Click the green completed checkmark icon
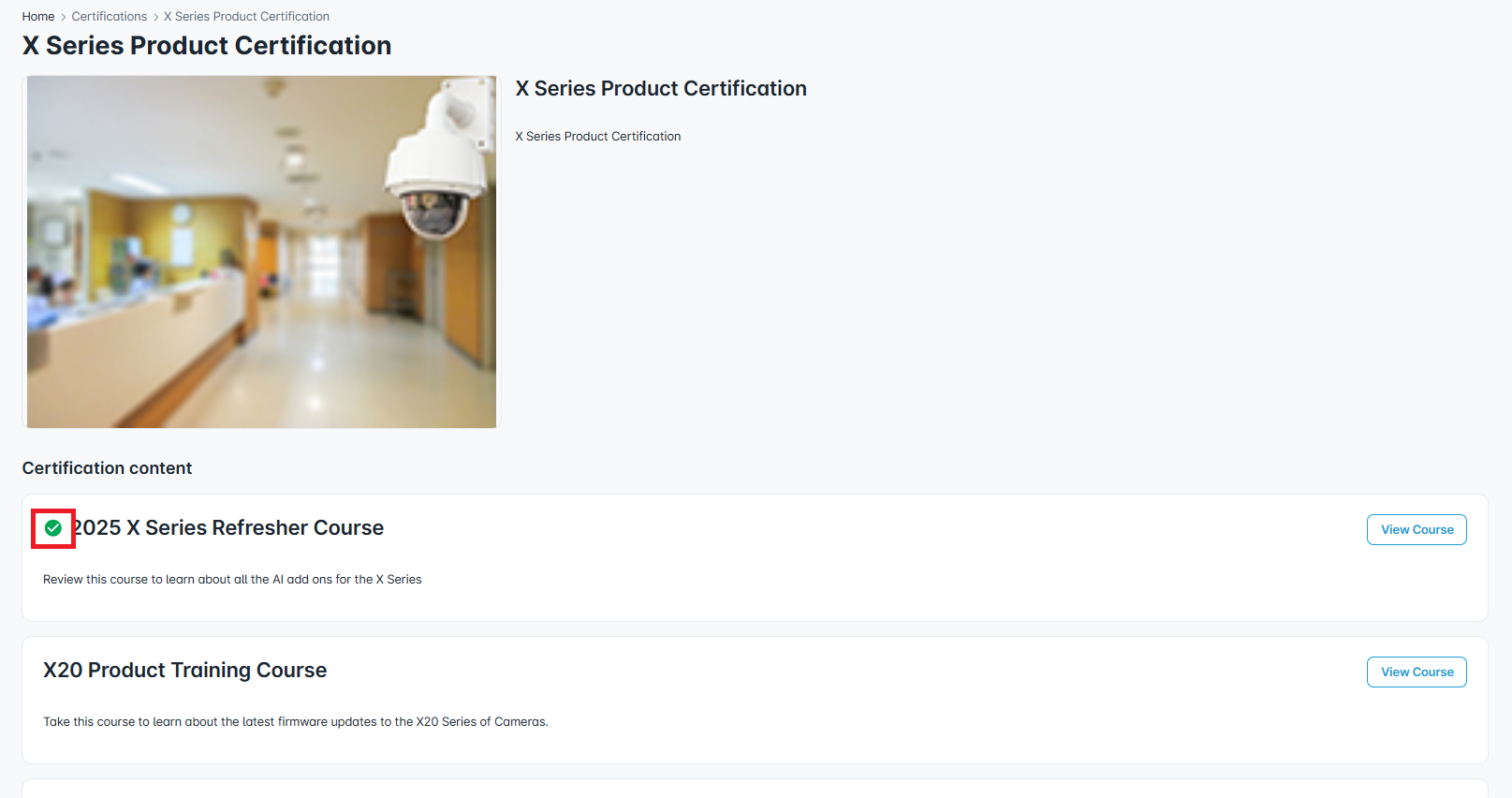The height and width of the screenshot is (798, 1512). click(53, 528)
